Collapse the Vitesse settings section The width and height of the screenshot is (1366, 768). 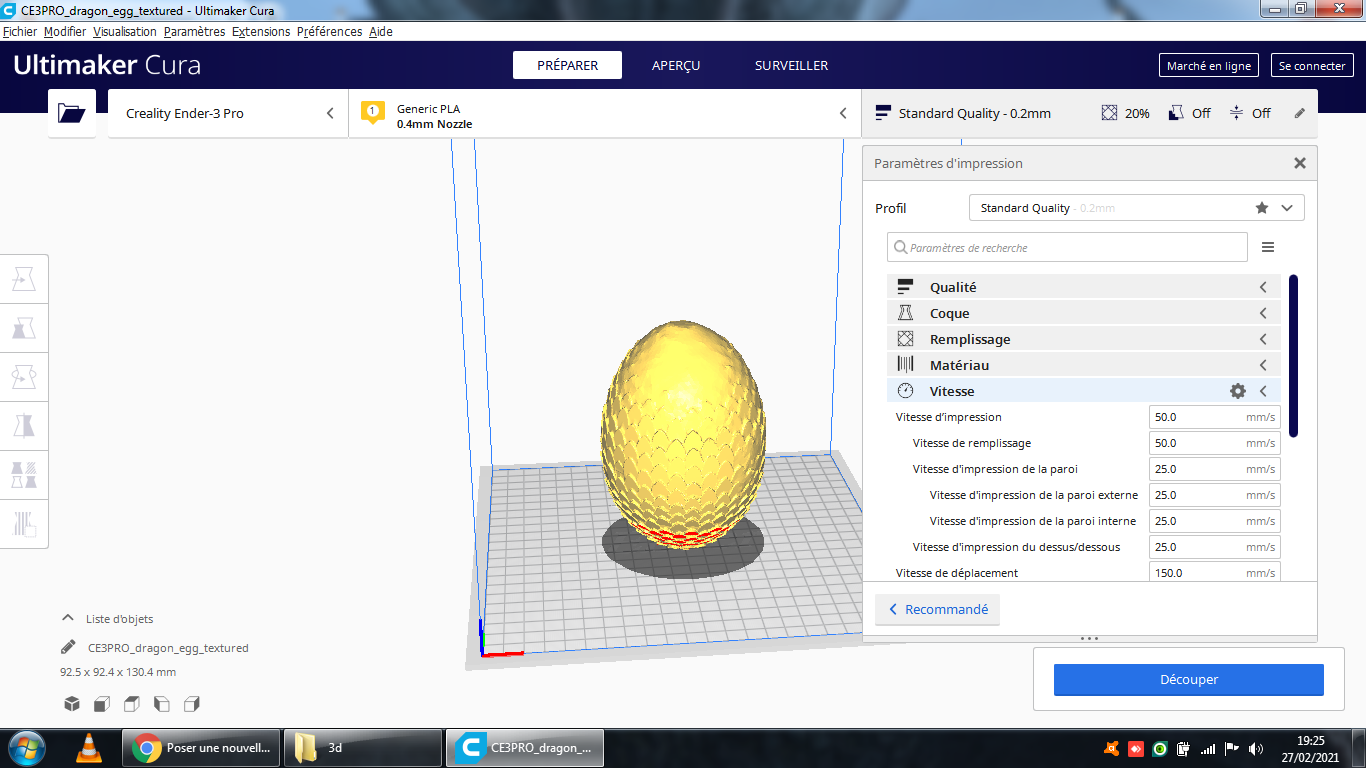(x=1084, y=391)
